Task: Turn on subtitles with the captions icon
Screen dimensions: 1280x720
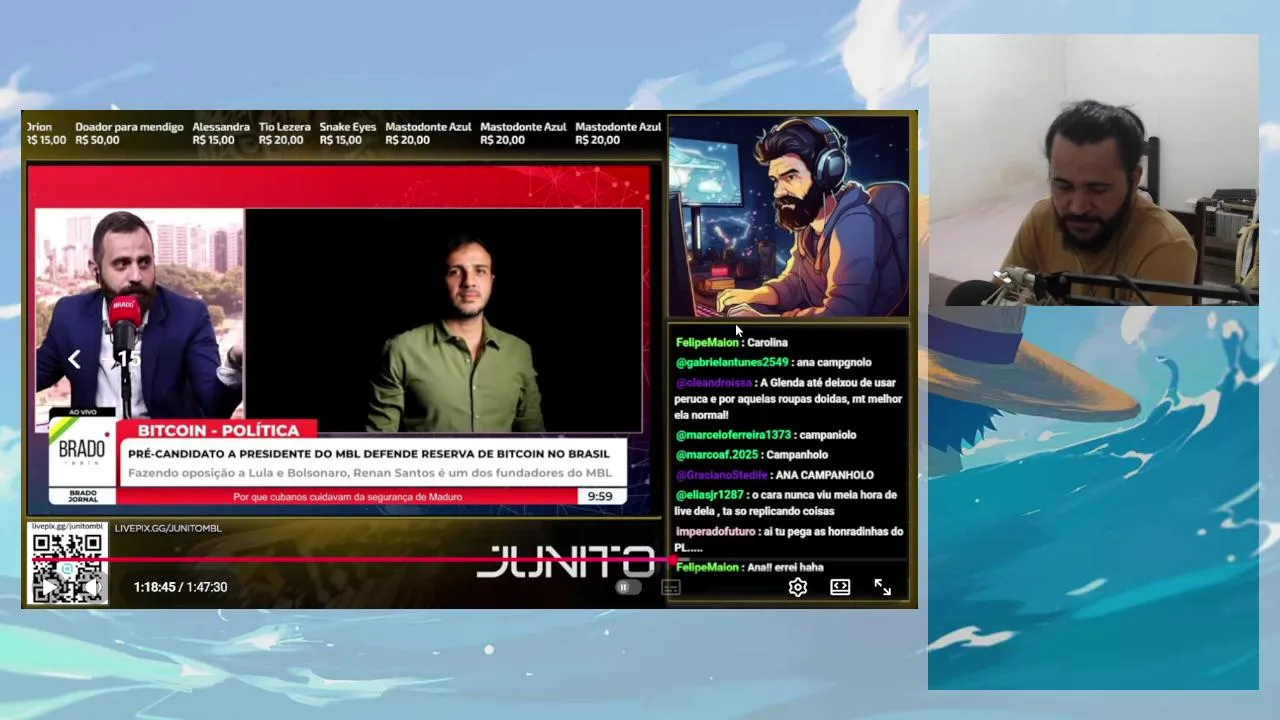Action: coord(671,587)
